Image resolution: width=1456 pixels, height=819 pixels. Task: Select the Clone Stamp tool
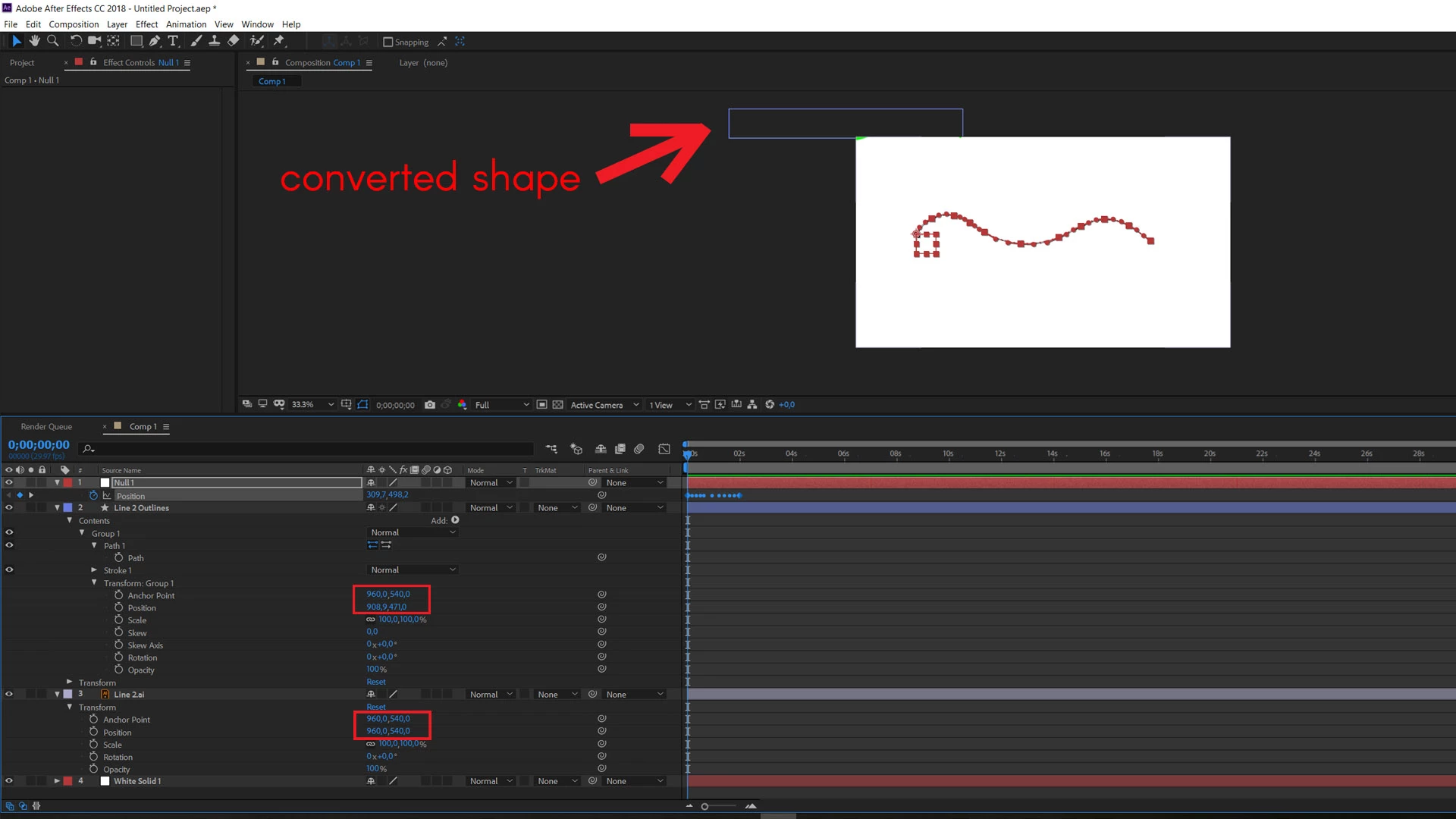pos(215,41)
